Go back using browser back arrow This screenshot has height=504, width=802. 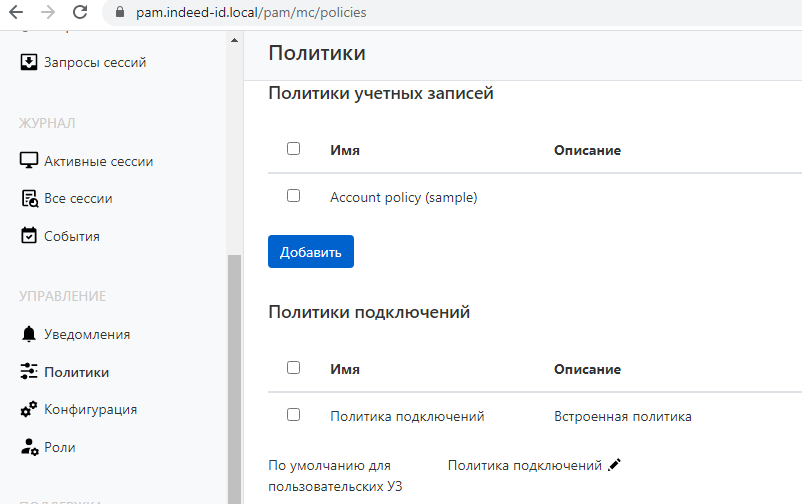pyautogui.click(x=15, y=13)
